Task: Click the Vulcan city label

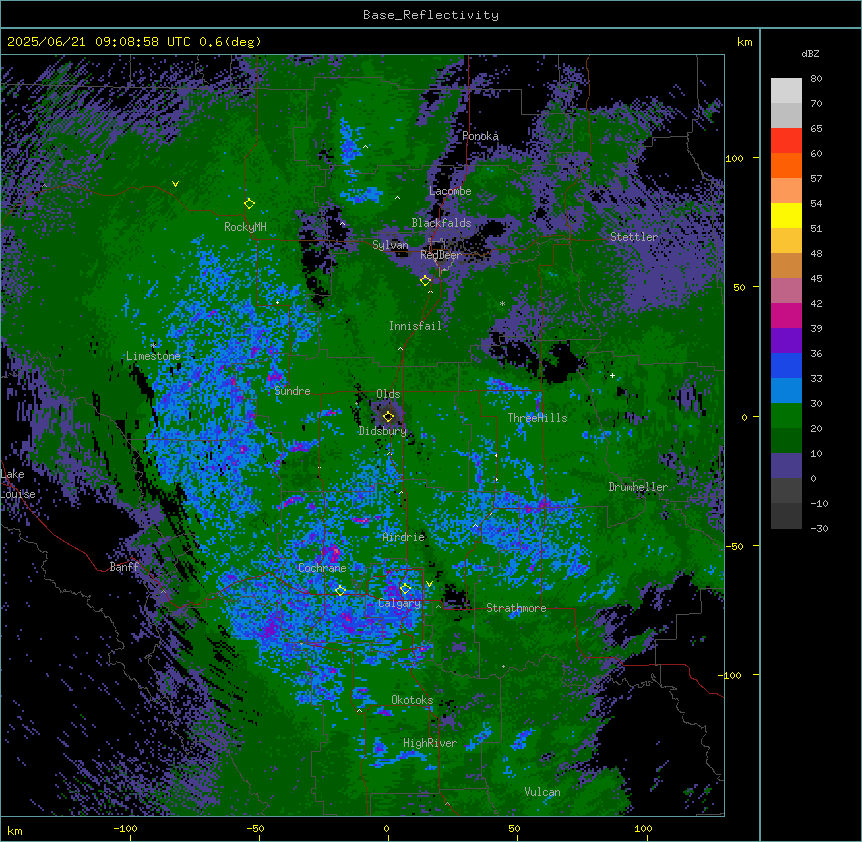Action: point(543,792)
